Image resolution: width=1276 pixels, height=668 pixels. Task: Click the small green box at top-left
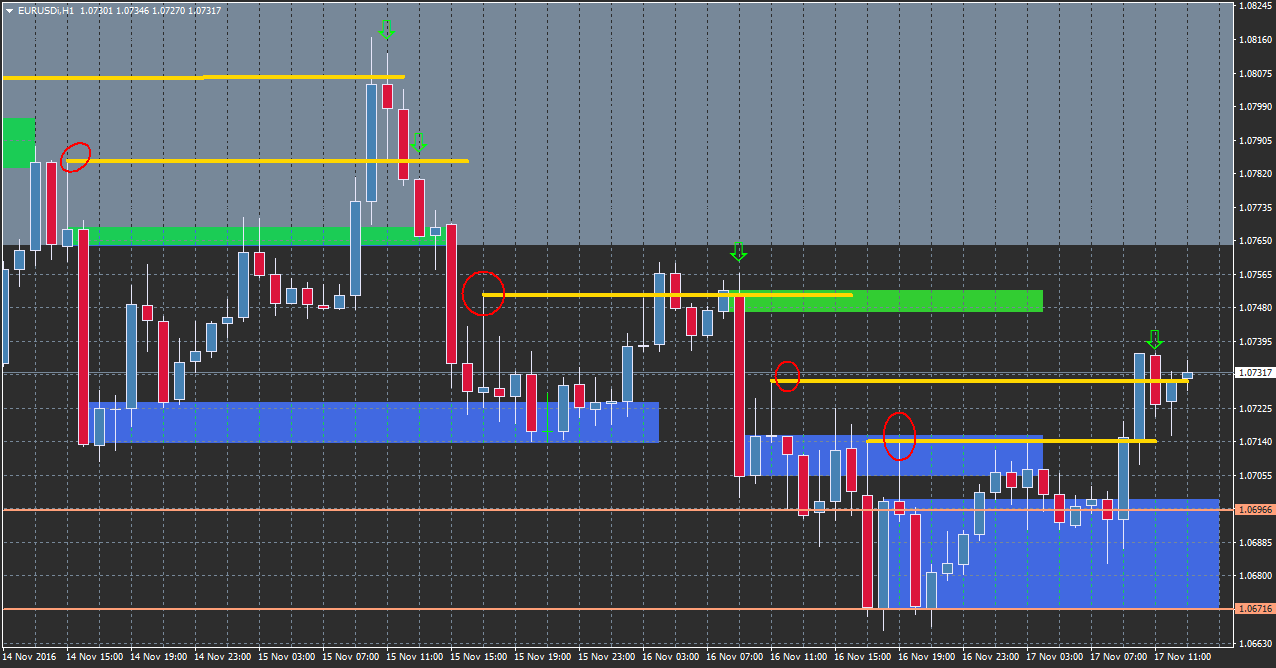18,141
